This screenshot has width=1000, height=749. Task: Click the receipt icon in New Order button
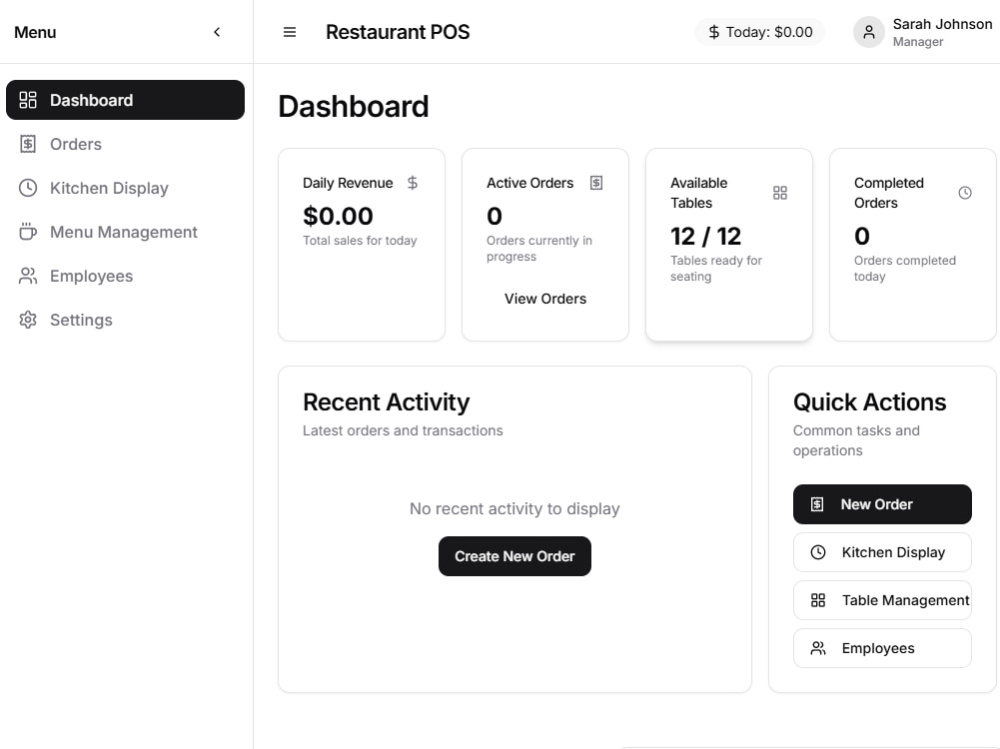(x=817, y=505)
